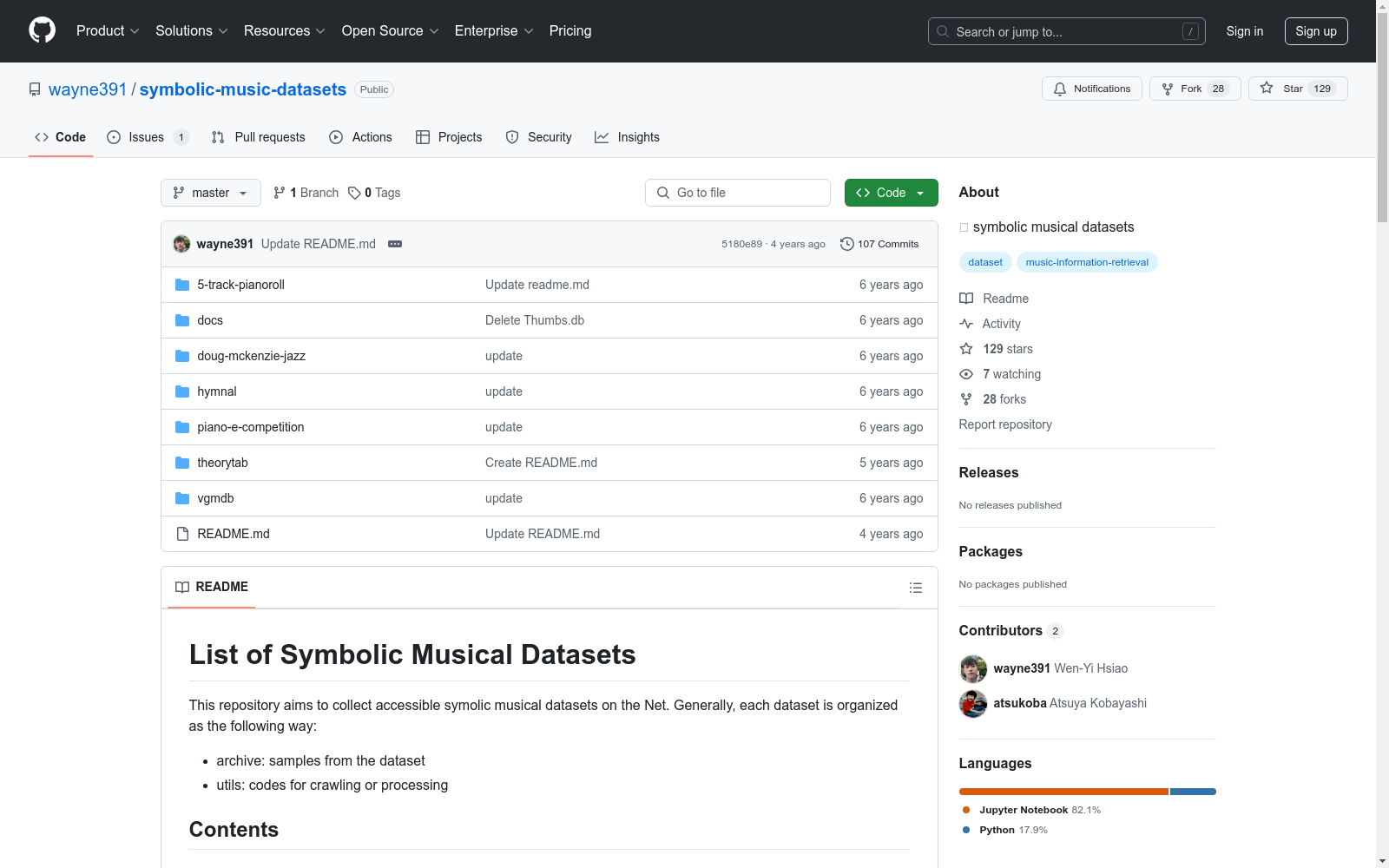Open the symbolic-music-datasets repository link

243,89
